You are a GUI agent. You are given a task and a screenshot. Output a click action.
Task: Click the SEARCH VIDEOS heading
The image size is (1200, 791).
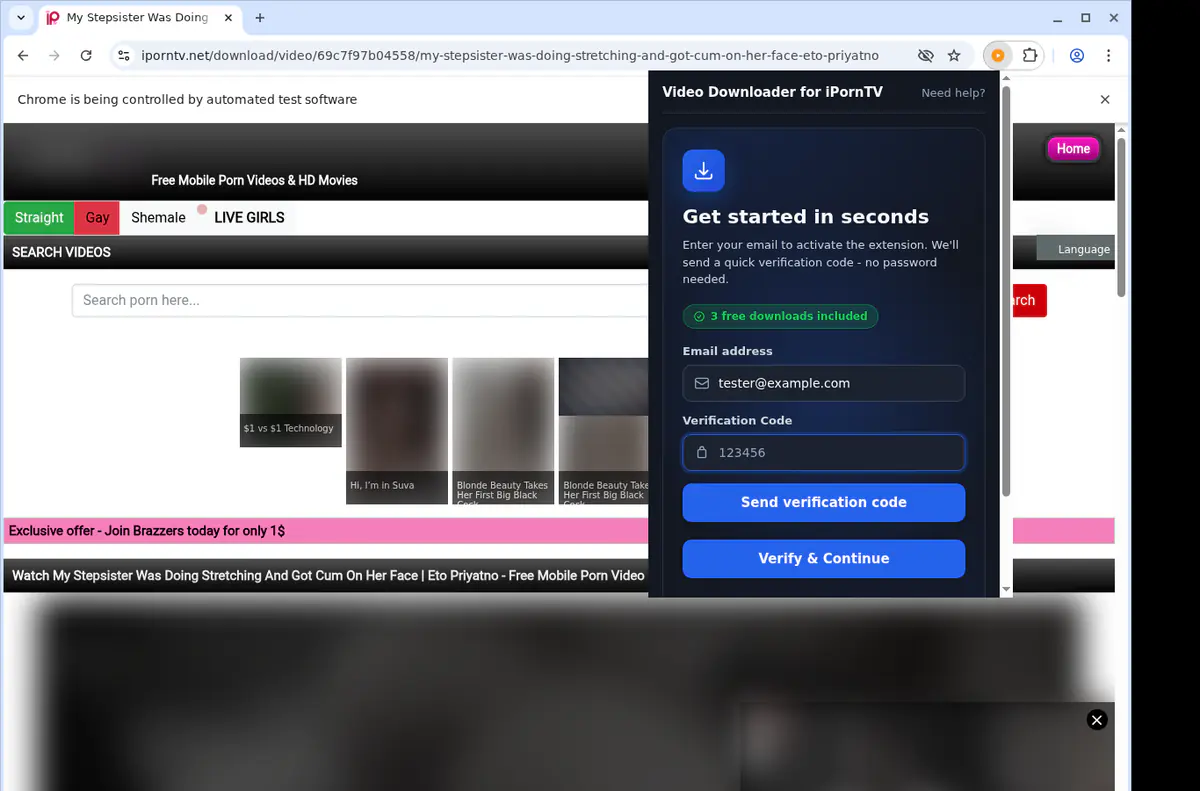(61, 252)
